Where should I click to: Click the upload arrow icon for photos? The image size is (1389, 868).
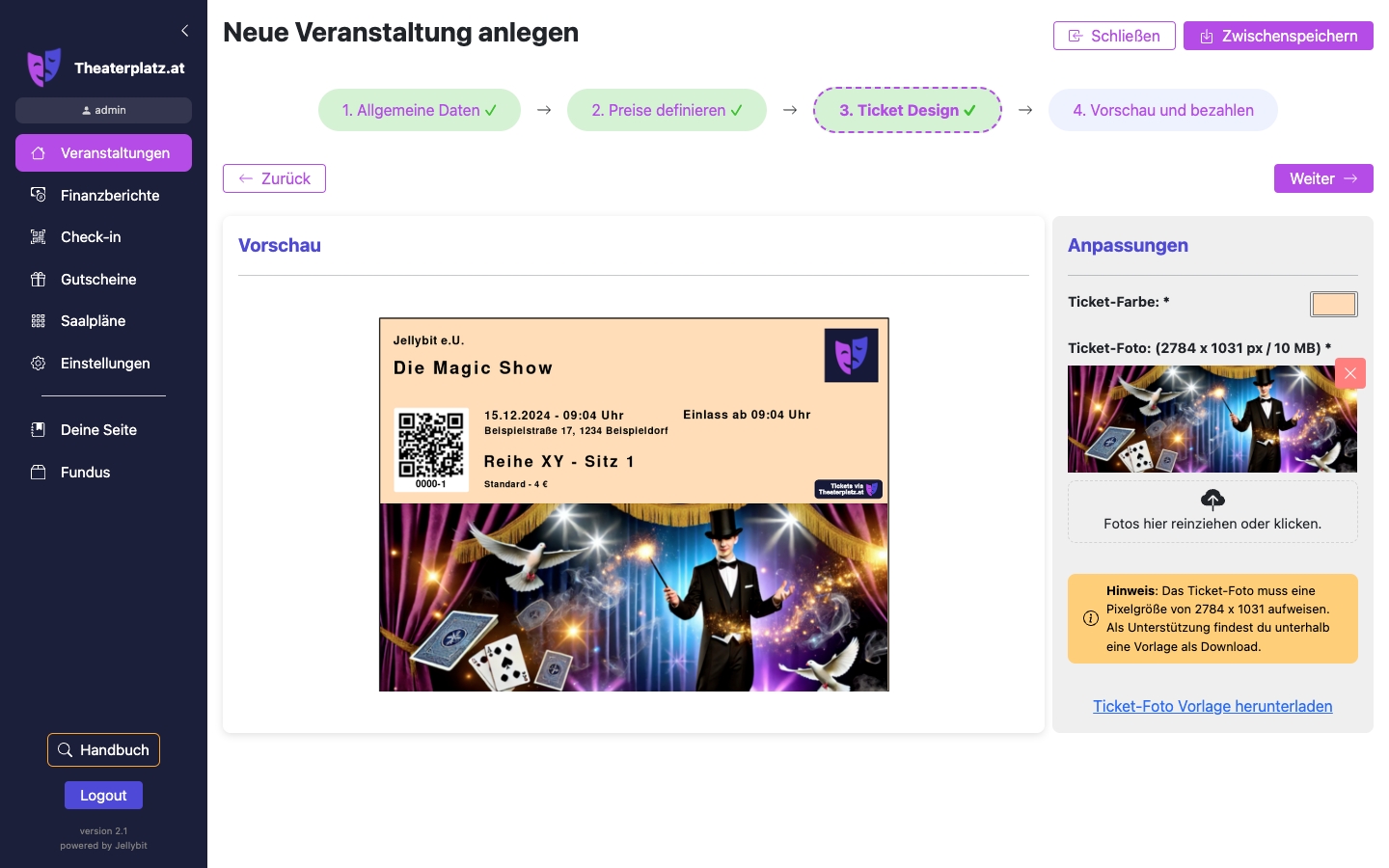1212,500
